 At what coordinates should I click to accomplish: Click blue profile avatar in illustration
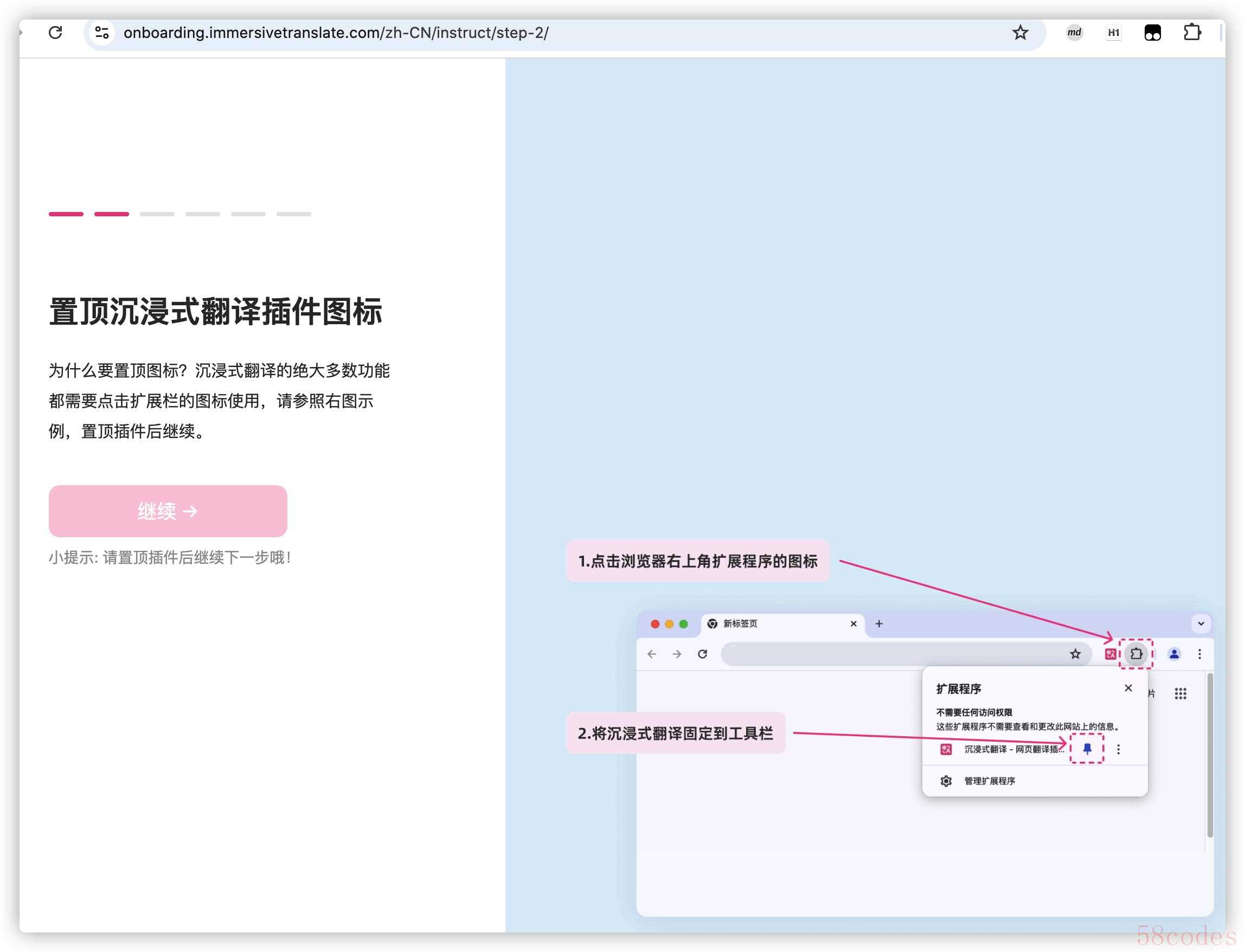tap(1174, 654)
